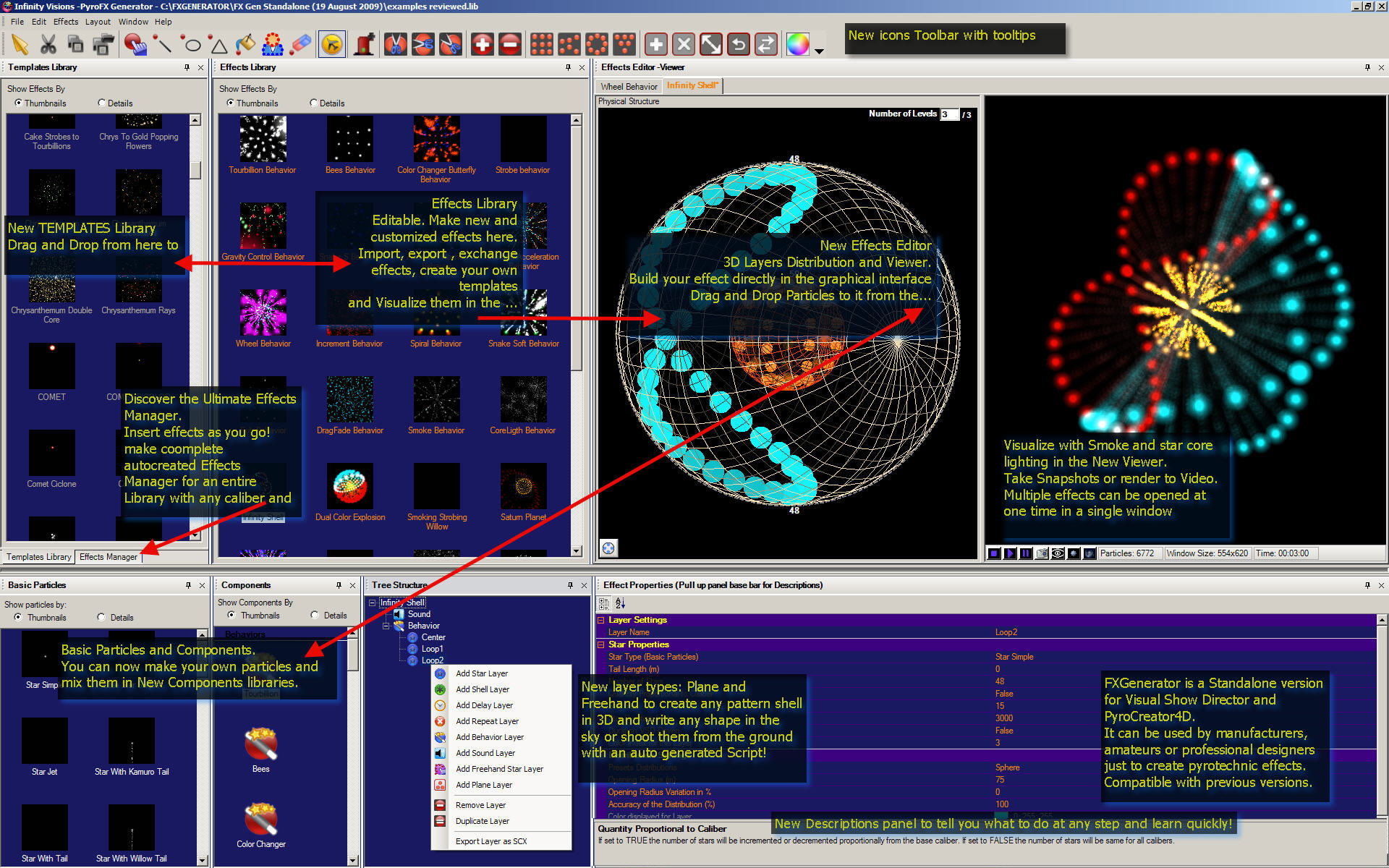
Task: Select the eraser tool
Action: tap(300, 45)
